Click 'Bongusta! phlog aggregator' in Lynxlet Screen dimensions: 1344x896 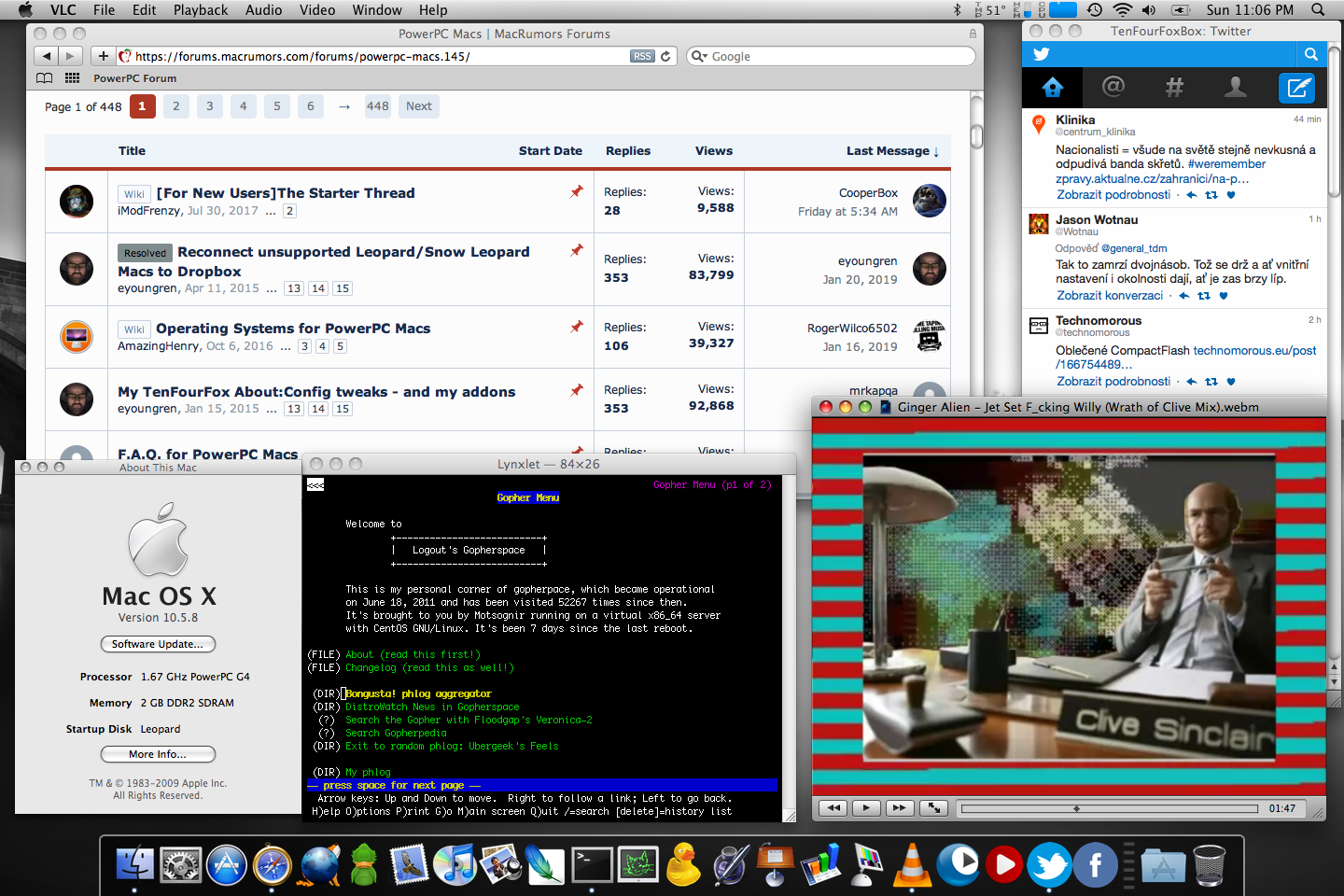pyautogui.click(x=418, y=693)
